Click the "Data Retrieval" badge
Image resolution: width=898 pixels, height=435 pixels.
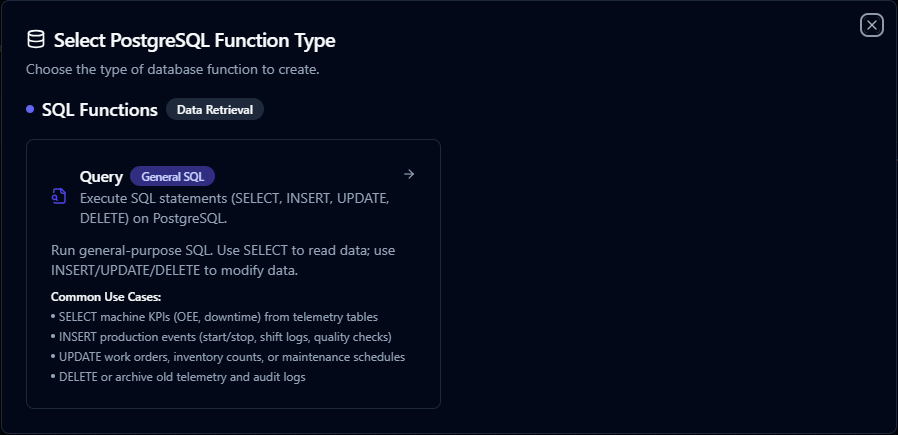click(214, 110)
